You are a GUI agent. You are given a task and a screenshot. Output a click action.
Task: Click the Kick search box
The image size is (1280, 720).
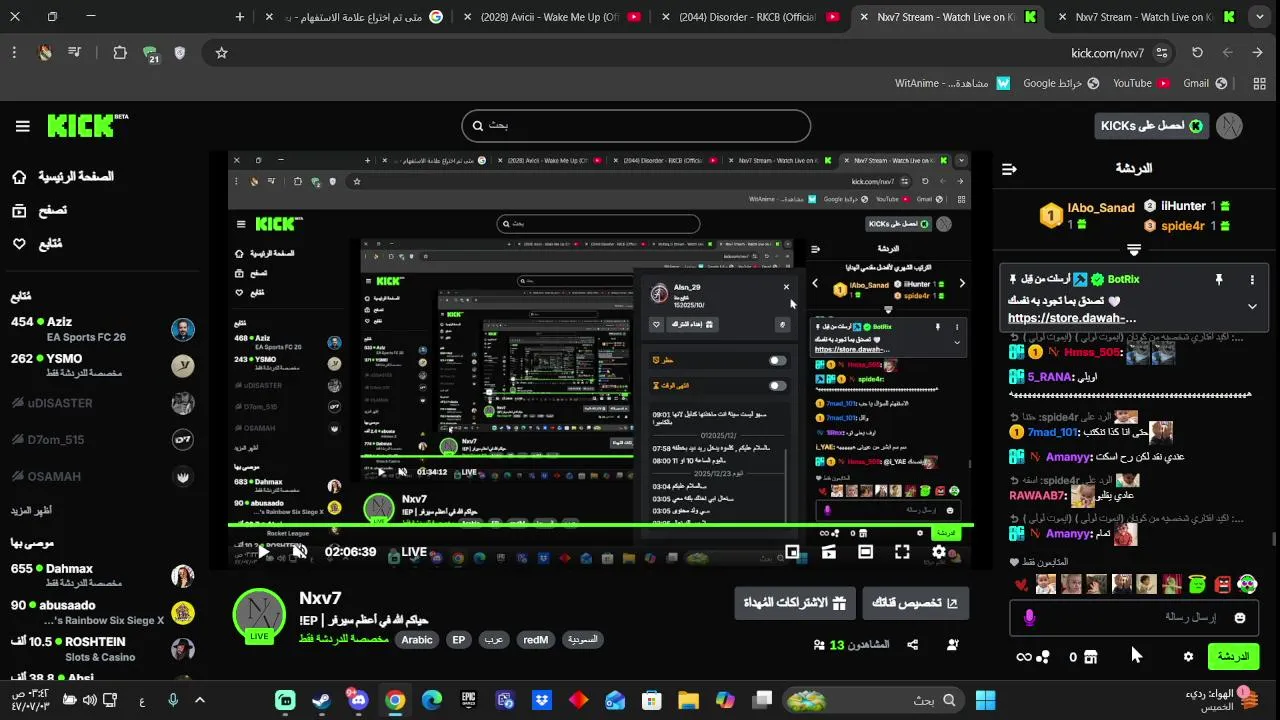[x=636, y=126]
